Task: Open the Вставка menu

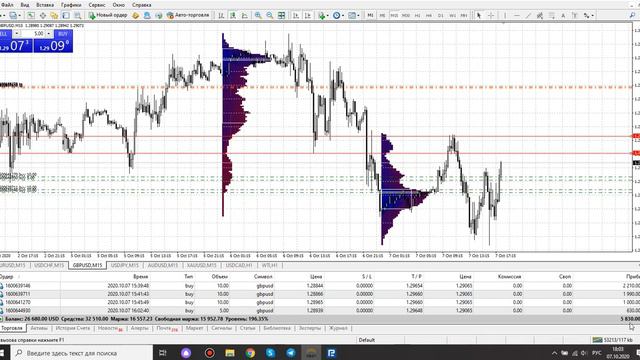Action: point(45,5)
